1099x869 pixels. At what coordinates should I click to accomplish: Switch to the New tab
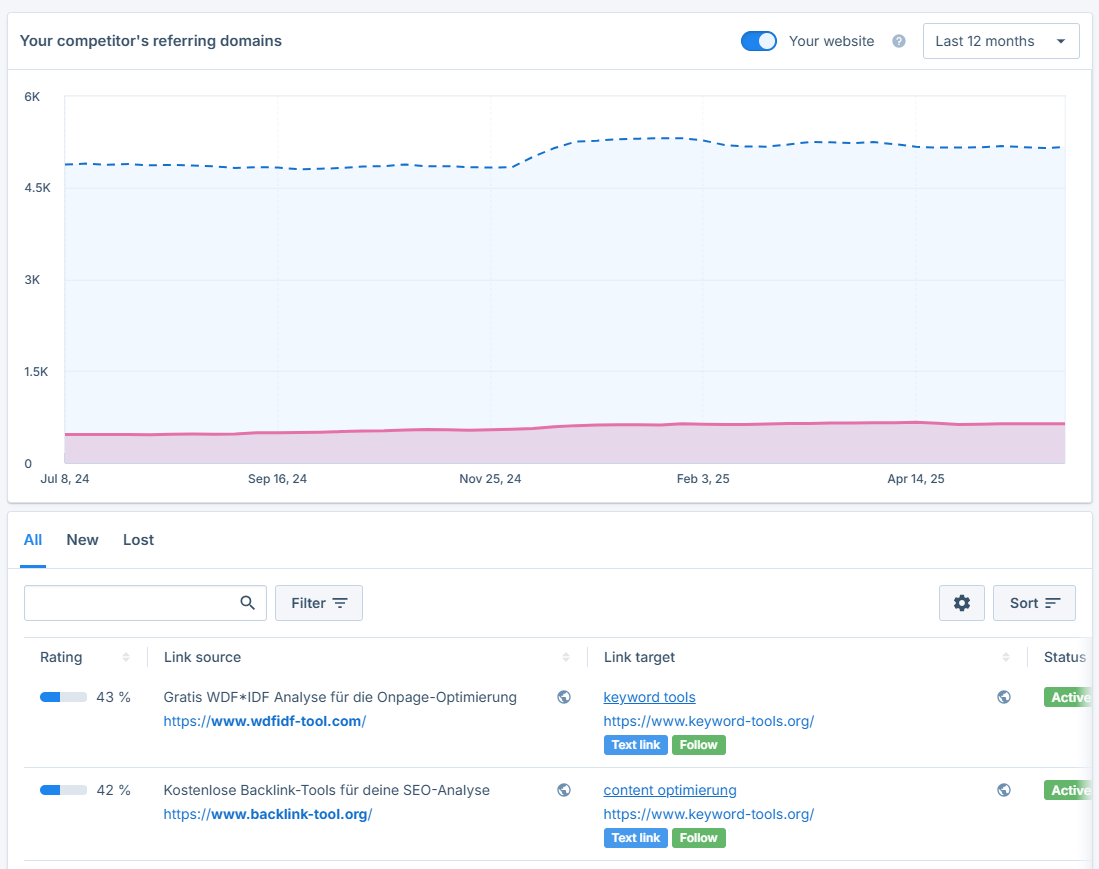coord(82,540)
